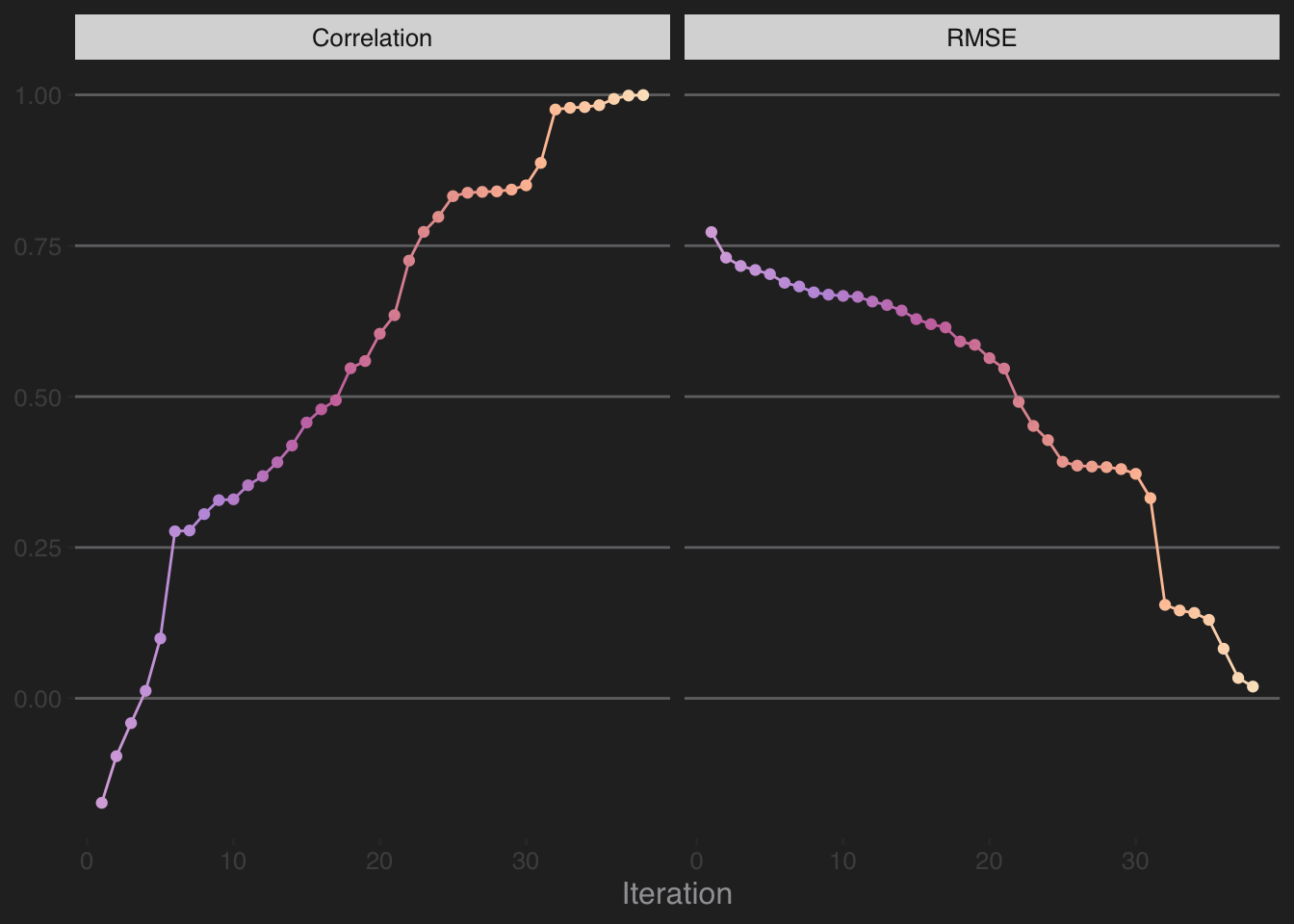The width and height of the screenshot is (1294, 924).
Task: Select the final Correlation data point at 1.00
Action: 643,95
